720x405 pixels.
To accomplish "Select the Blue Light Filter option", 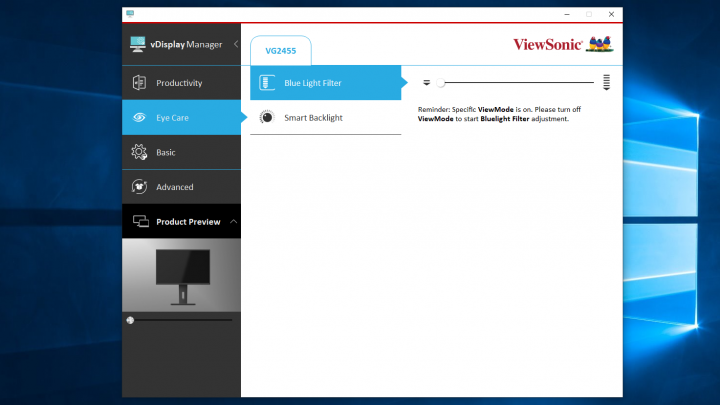I will point(326,83).
